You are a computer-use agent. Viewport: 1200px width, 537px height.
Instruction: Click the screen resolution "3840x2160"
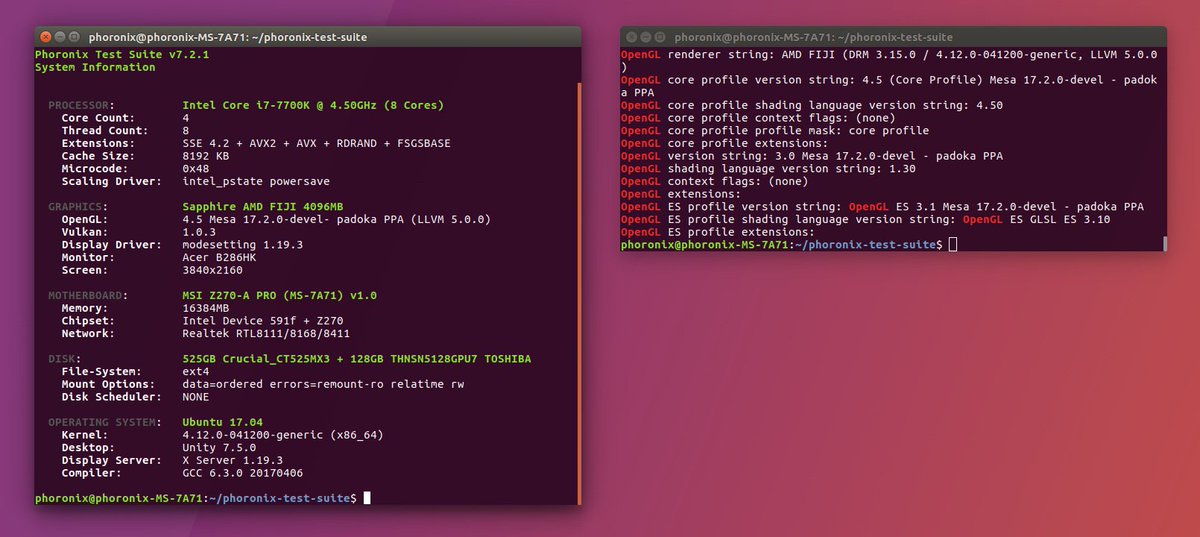coord(212,270)
